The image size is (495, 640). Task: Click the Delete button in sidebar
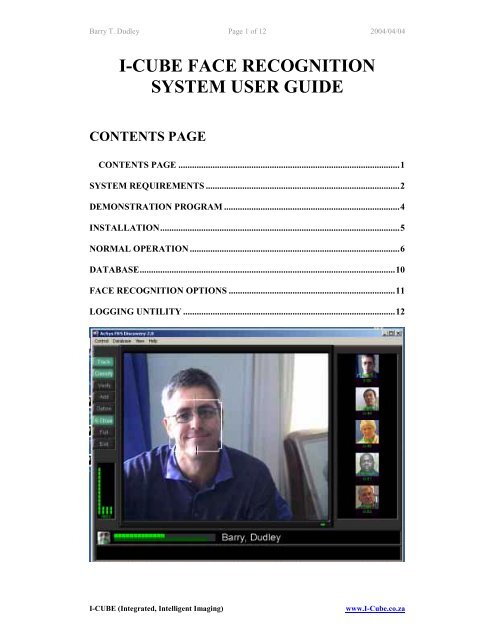[104, 409]
